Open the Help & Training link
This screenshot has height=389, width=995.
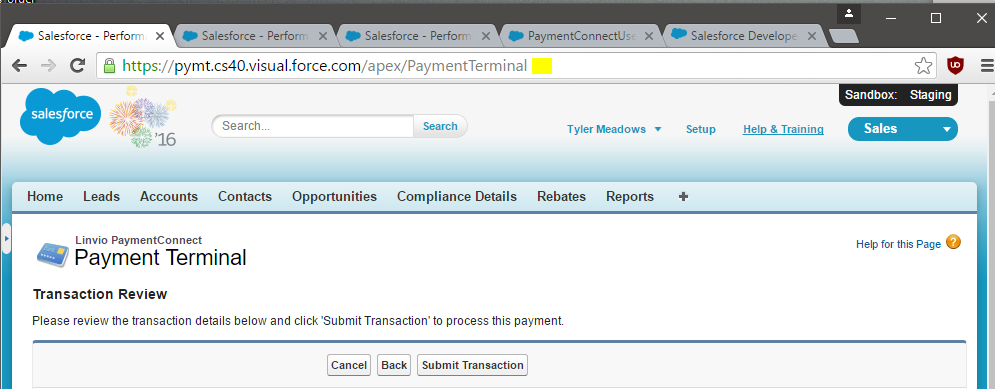783,129
